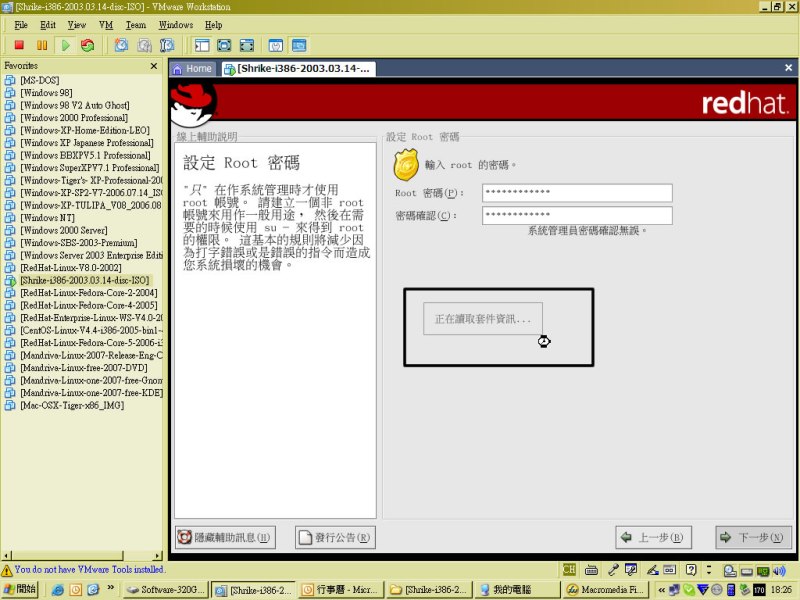Click the yellow Suspend toolbar icon
Screen dimensions: 800x600
click(42, 45)
